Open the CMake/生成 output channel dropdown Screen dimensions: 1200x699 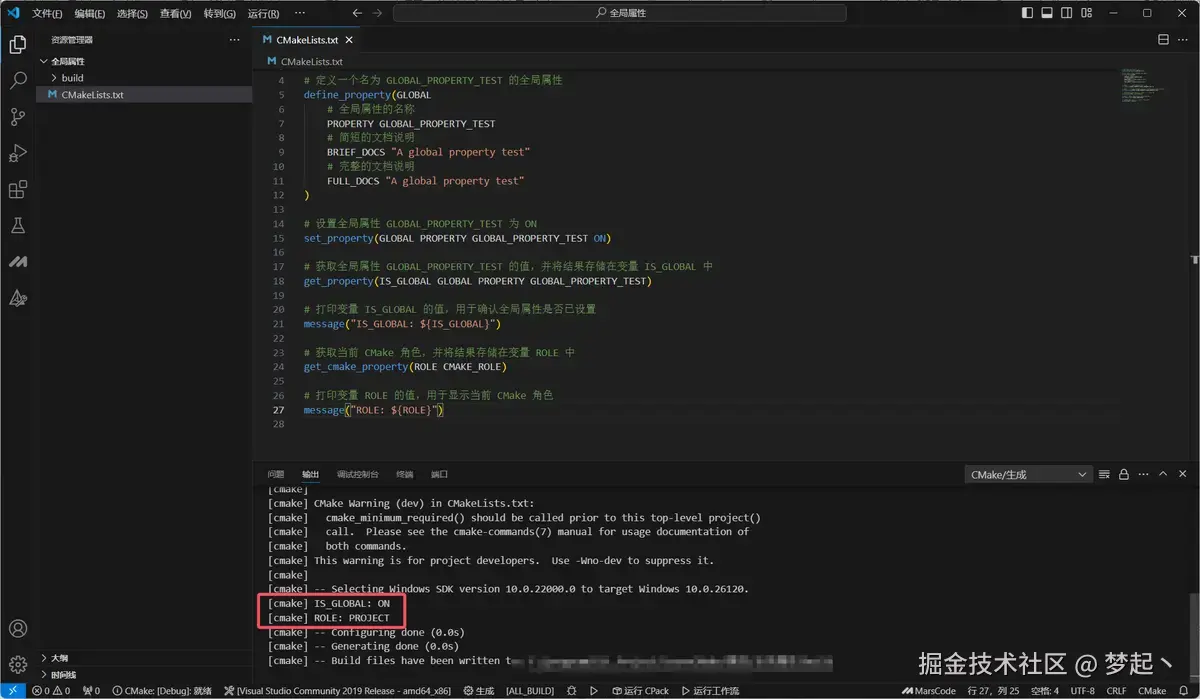[1029, 475]
